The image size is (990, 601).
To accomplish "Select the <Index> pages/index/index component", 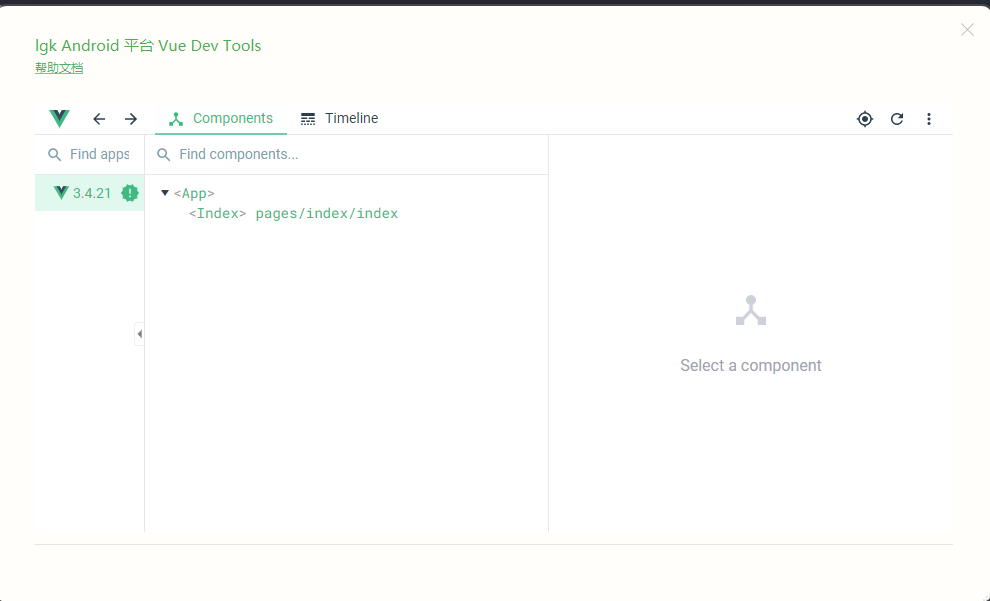I will 294,213.
